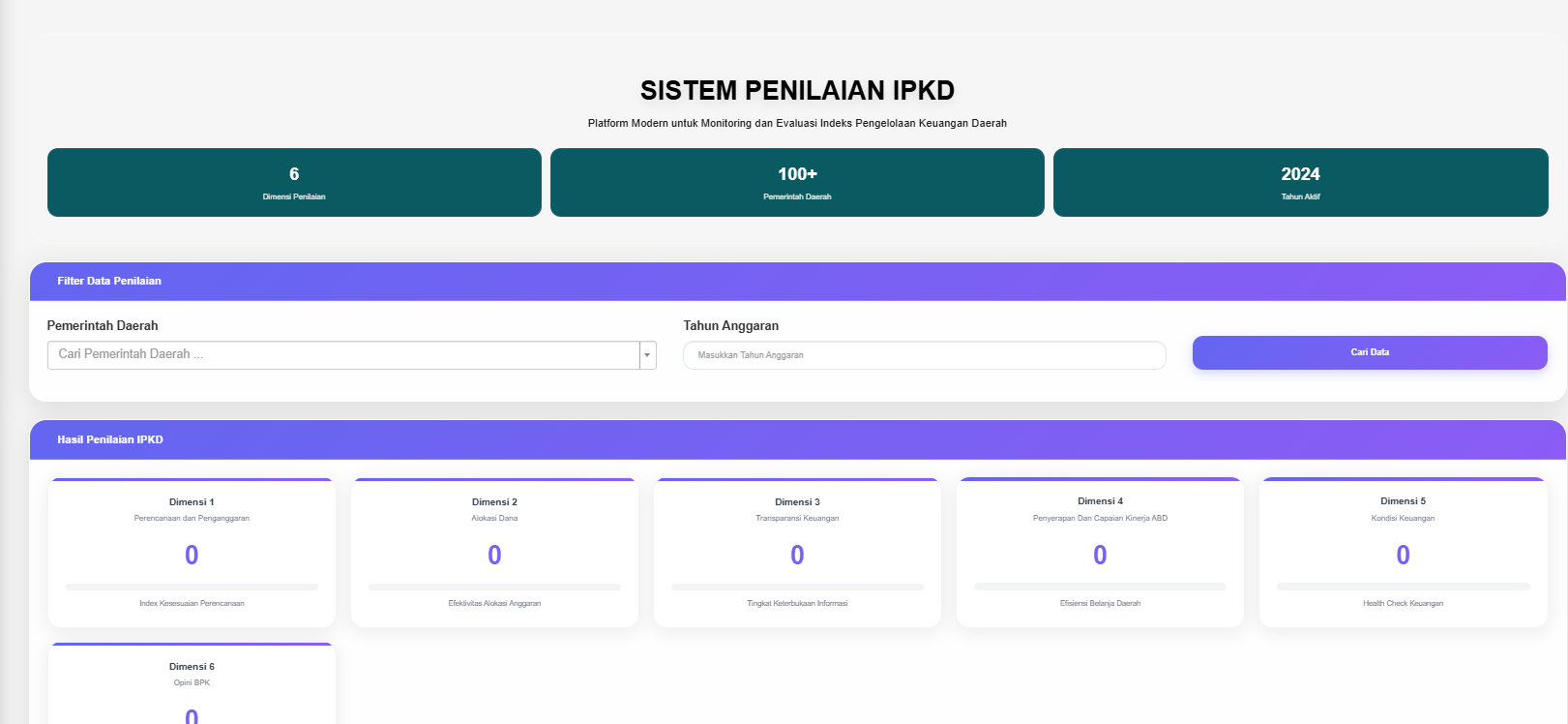Select the 6 Dimensi Penilaian stat card
The width and height of the screenshot is (1568, 724).
(294, 182)
